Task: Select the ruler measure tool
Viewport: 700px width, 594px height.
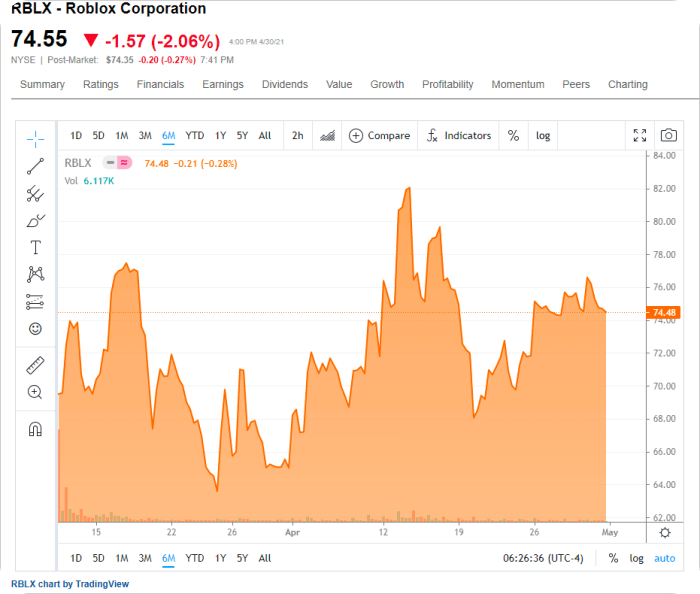Action: [35, 365]
